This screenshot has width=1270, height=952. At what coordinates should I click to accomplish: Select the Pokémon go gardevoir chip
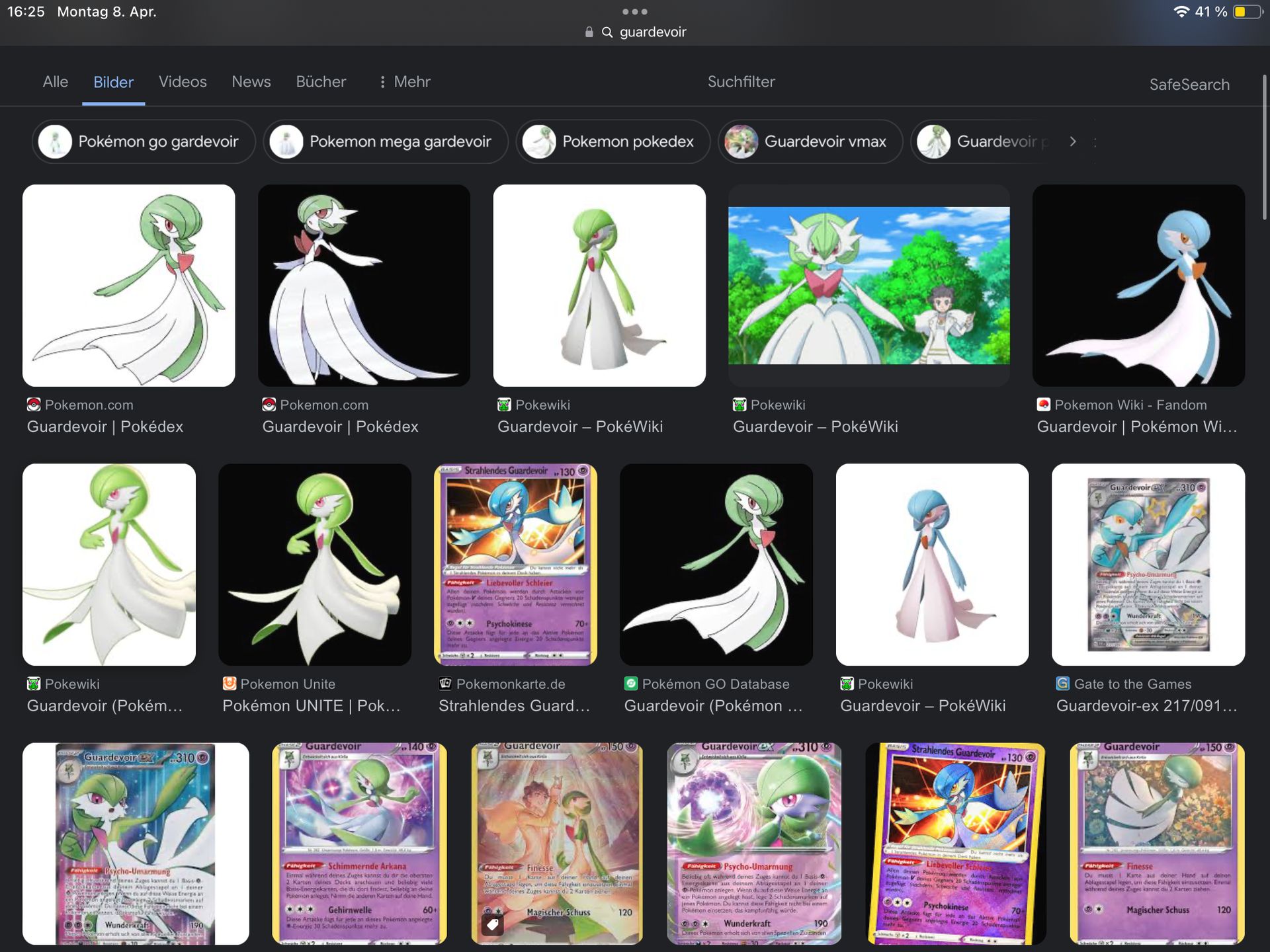tap(144, 141)
